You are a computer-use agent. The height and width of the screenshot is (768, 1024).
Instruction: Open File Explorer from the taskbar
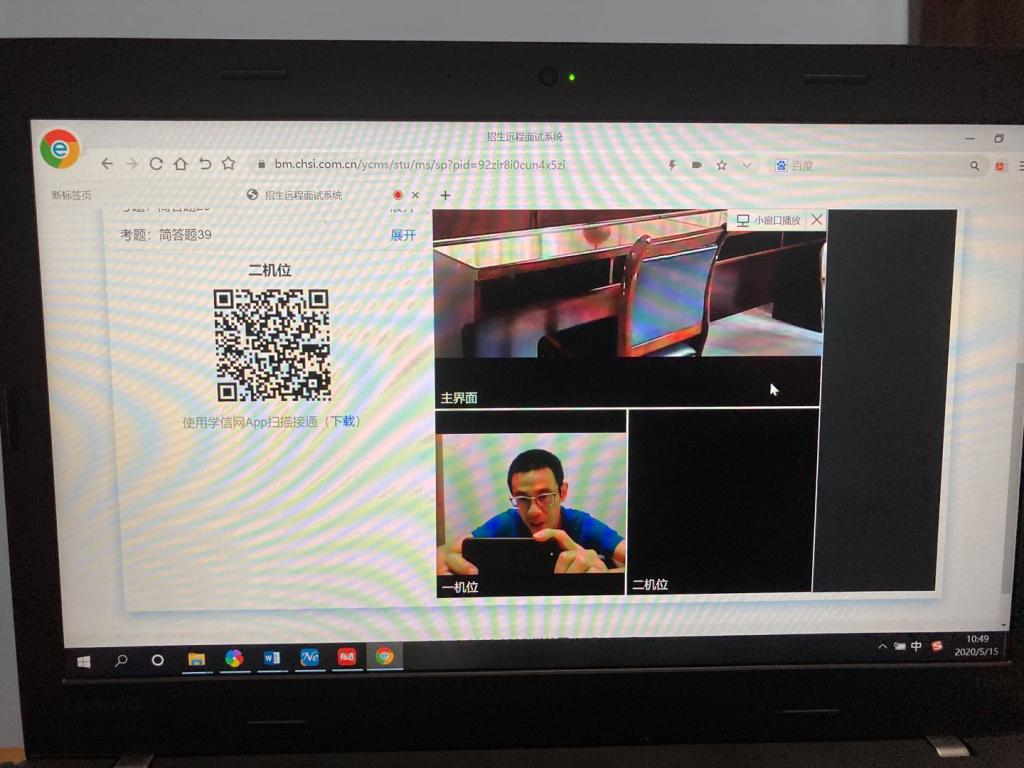coord(197,658)
